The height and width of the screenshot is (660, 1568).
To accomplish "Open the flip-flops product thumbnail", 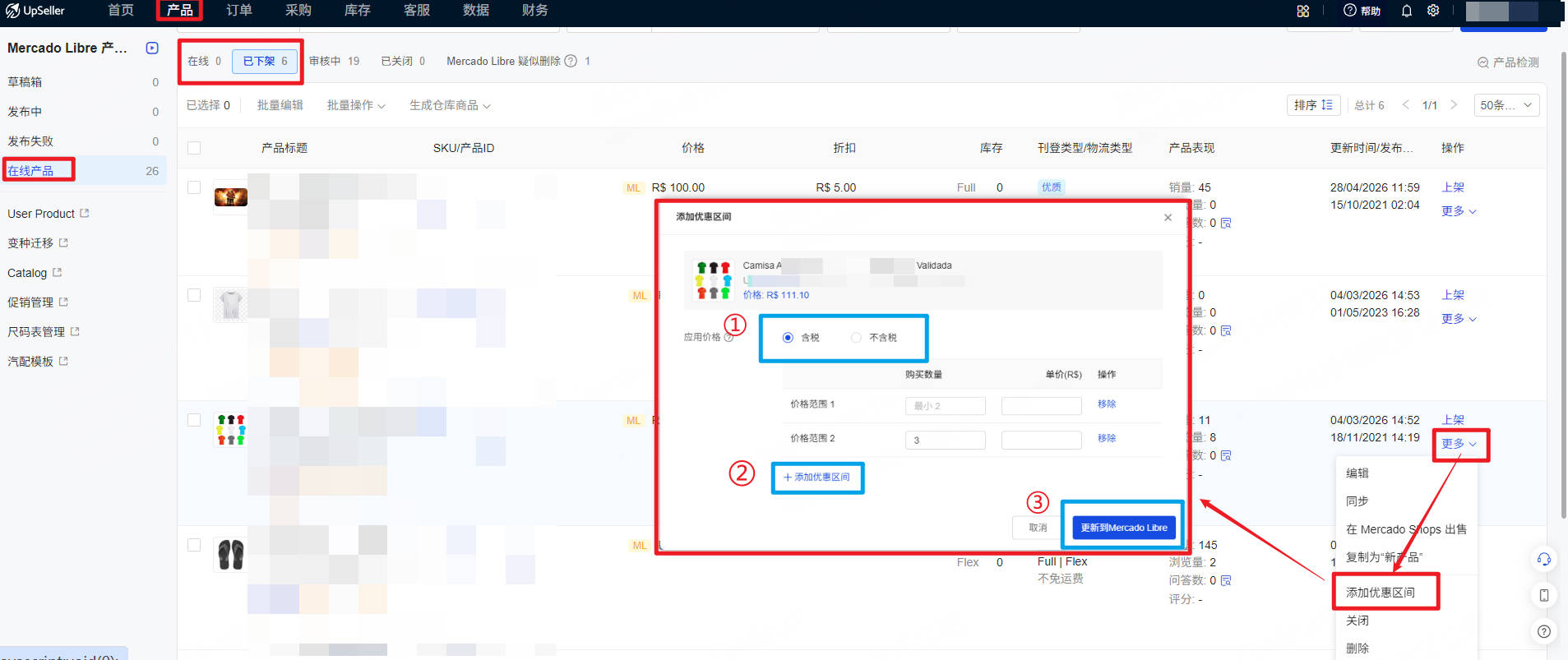I will pyautogui.click(x=231, y=555).
